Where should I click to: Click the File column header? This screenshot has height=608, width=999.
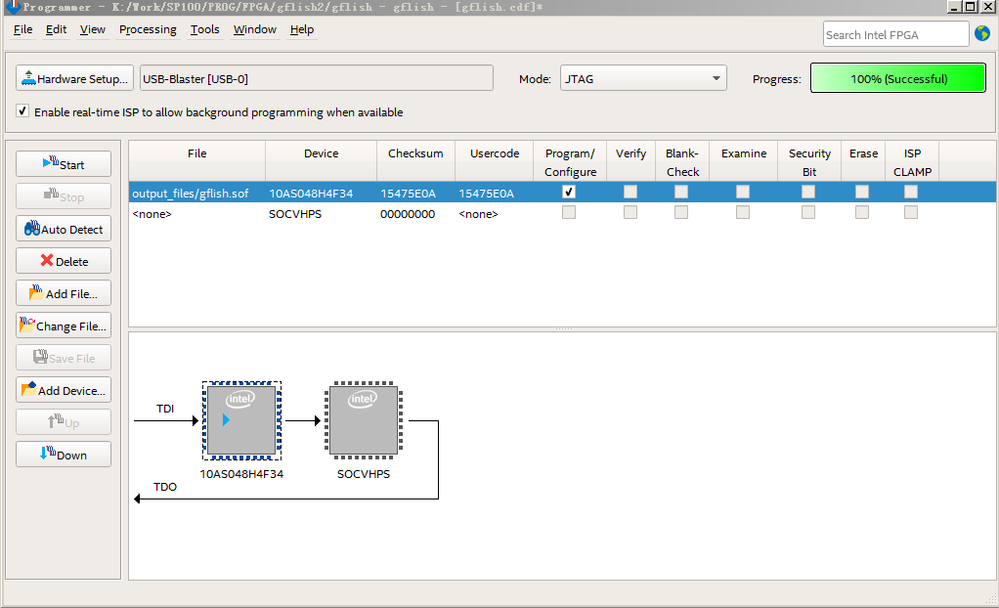pyautogui.click(x=197, y=161)
